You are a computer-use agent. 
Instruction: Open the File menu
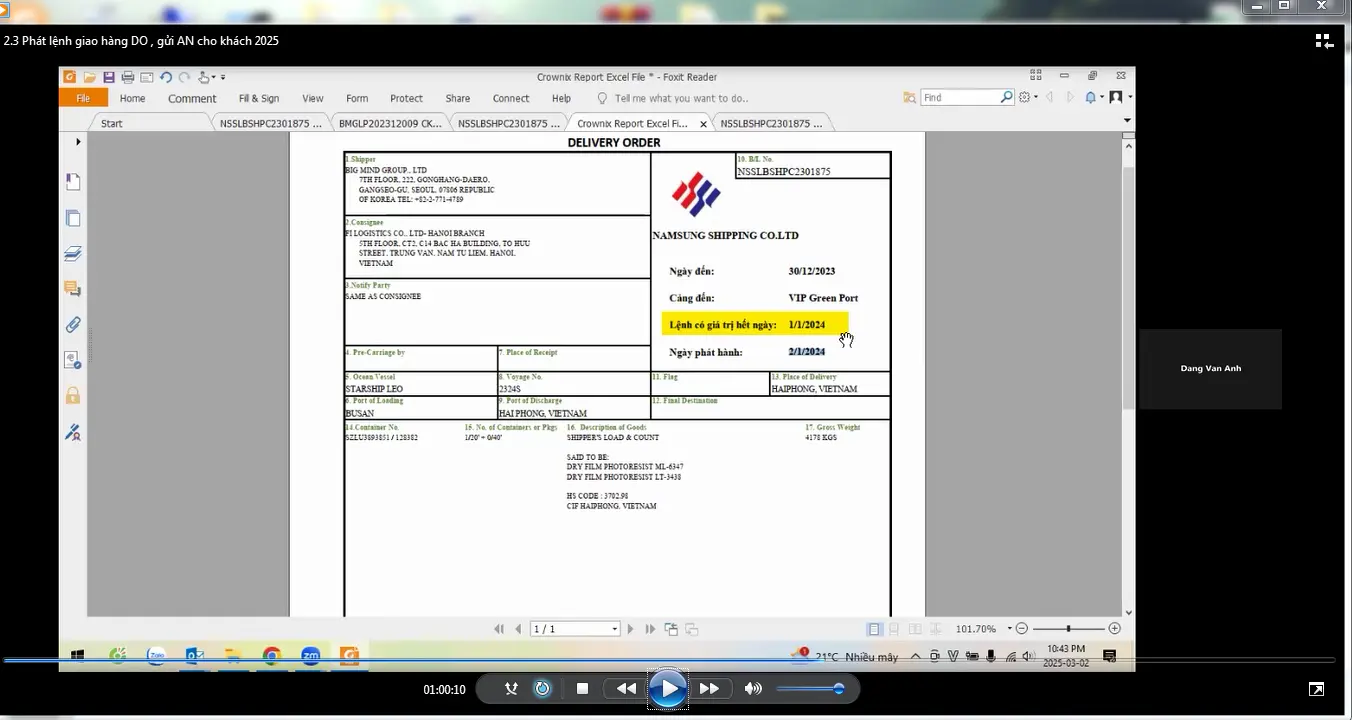tap(83, 98)
